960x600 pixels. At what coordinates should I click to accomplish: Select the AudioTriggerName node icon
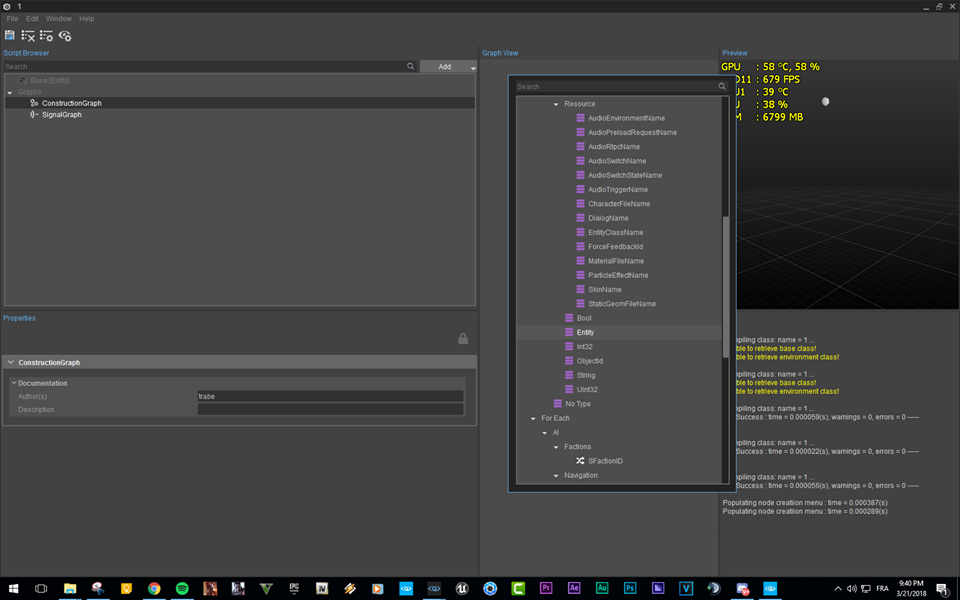click(580, 189)
